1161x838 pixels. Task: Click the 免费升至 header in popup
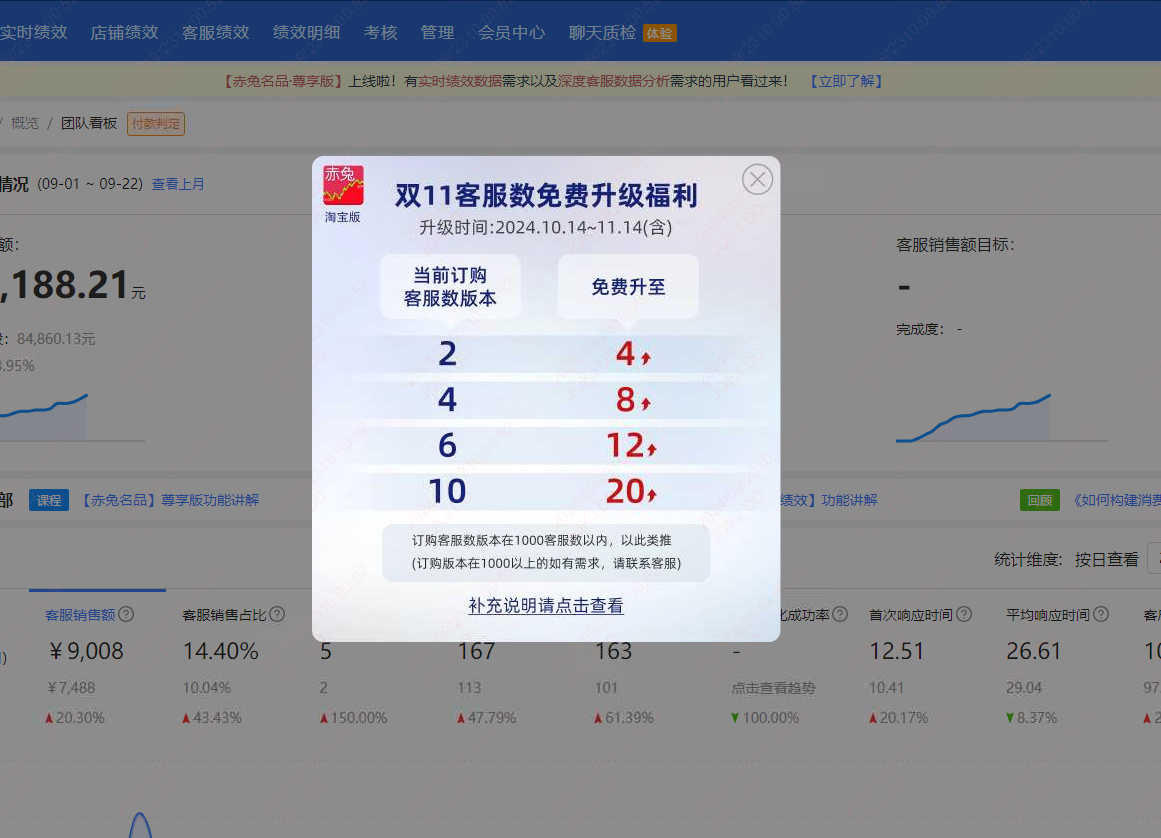pos(628,286)
